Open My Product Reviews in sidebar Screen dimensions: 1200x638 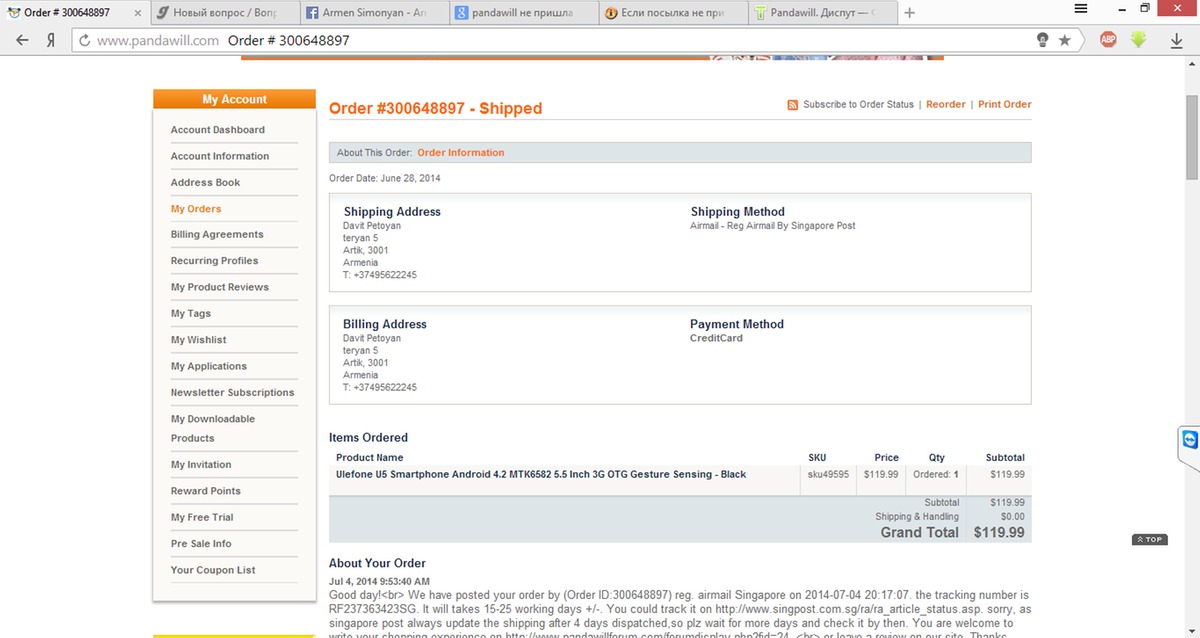[x=219, y=287]
